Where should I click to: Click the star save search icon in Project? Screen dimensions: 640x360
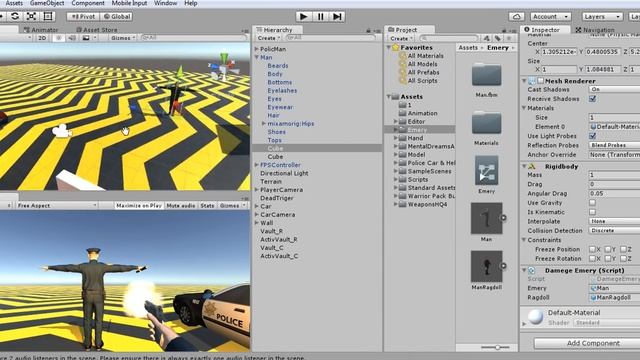point(509,38)
